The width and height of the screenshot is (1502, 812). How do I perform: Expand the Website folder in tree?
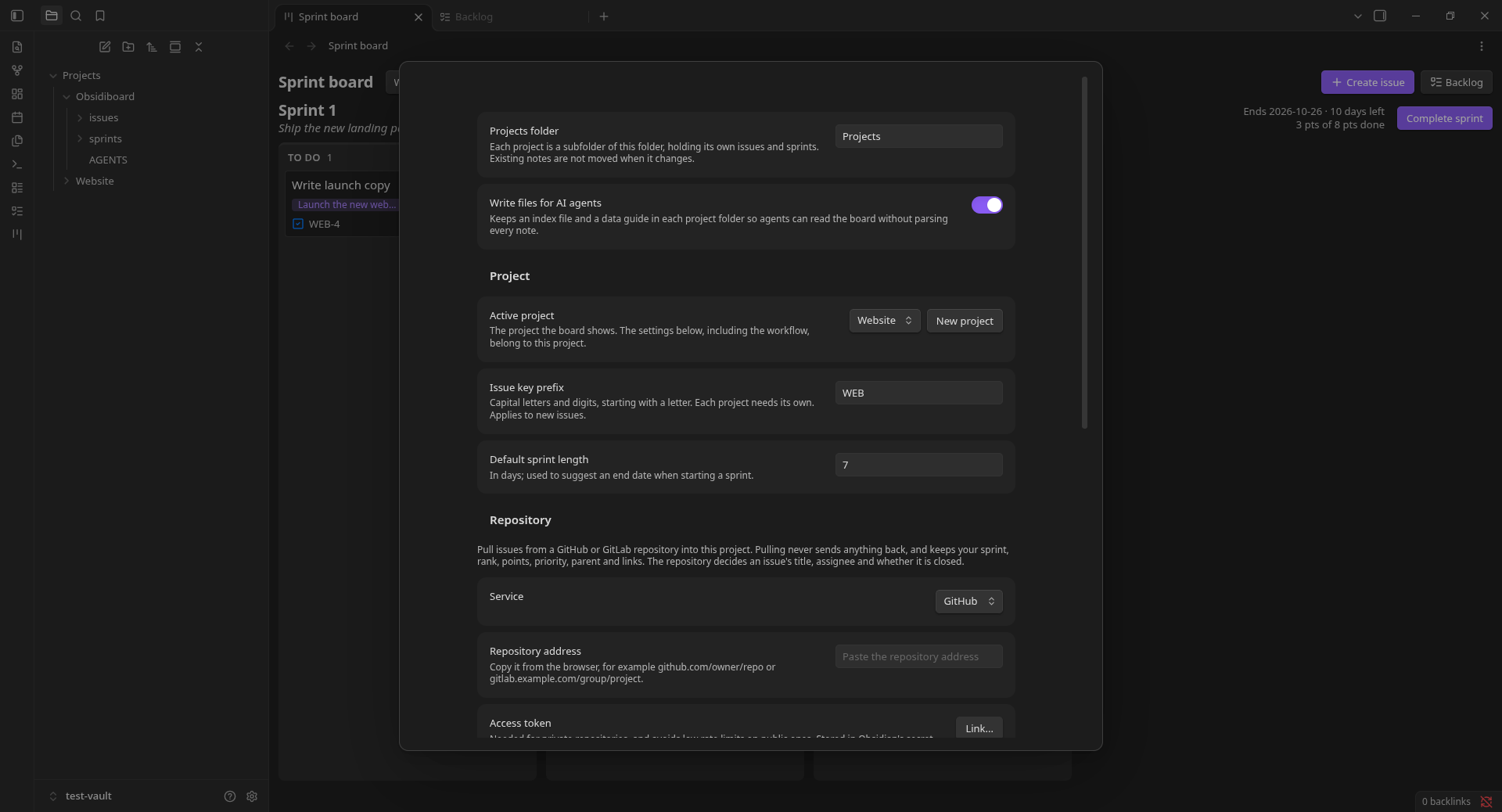(x=66, y=181)
